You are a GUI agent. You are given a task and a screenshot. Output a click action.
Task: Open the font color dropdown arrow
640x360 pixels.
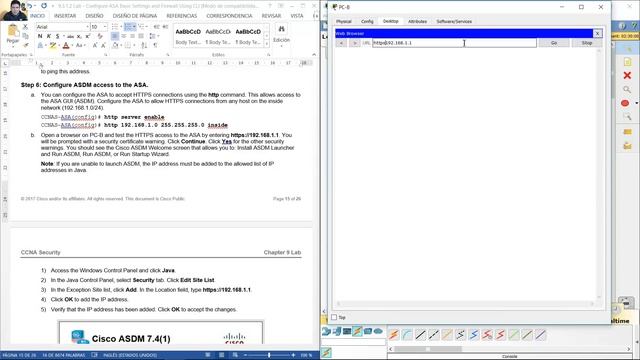73,46
